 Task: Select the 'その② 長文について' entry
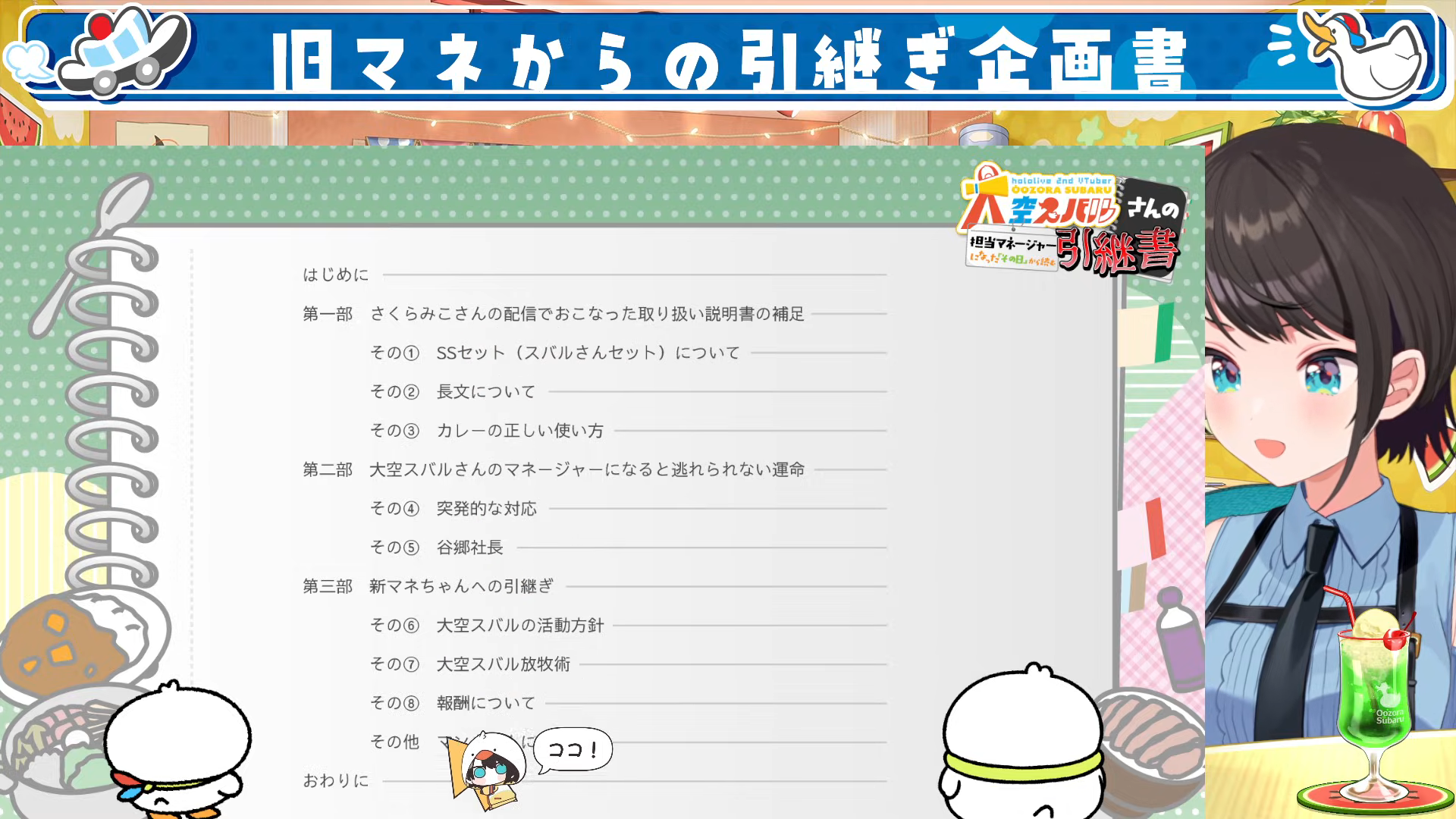coord(453,392)
